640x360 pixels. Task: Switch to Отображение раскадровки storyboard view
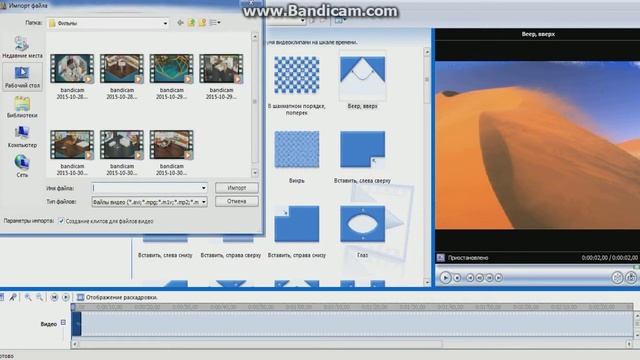(117, 297)
